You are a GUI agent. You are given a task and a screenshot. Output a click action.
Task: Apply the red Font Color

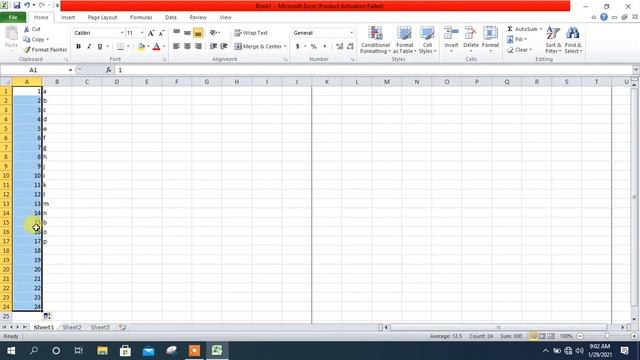[156, 47]
